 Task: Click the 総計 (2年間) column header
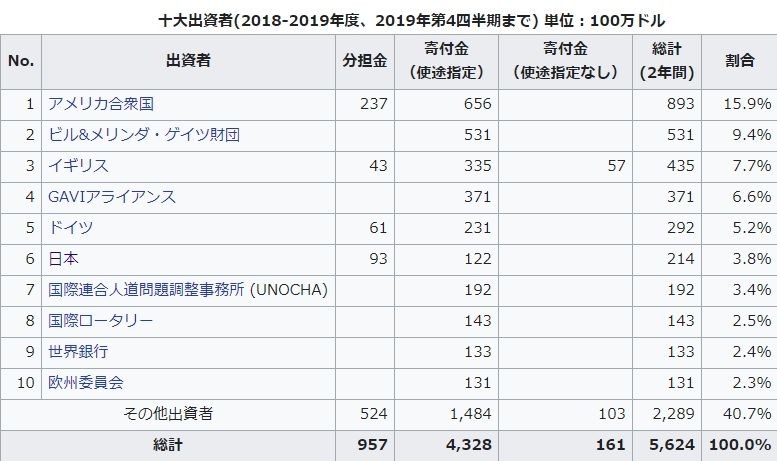pyautogui.click(x=667, y=61)
